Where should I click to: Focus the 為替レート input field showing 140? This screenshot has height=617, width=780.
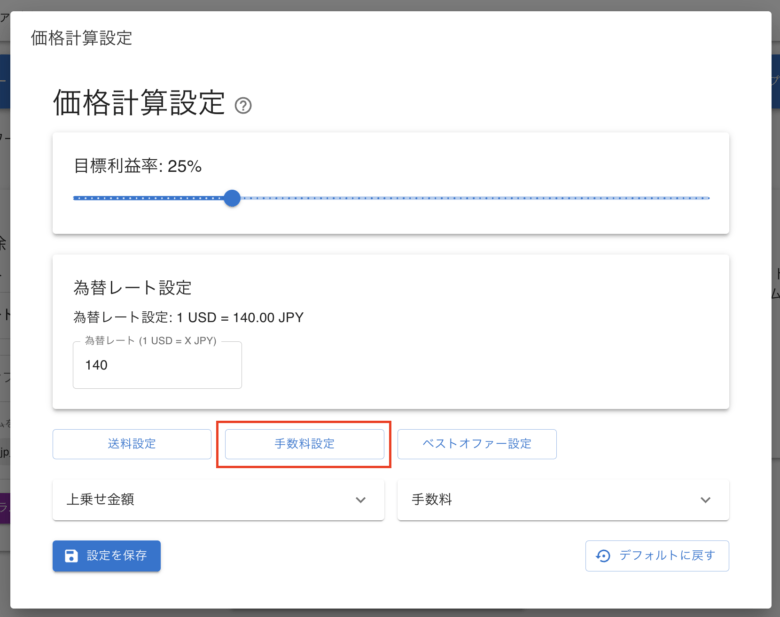pyautogui.click(x=157, y=366)
